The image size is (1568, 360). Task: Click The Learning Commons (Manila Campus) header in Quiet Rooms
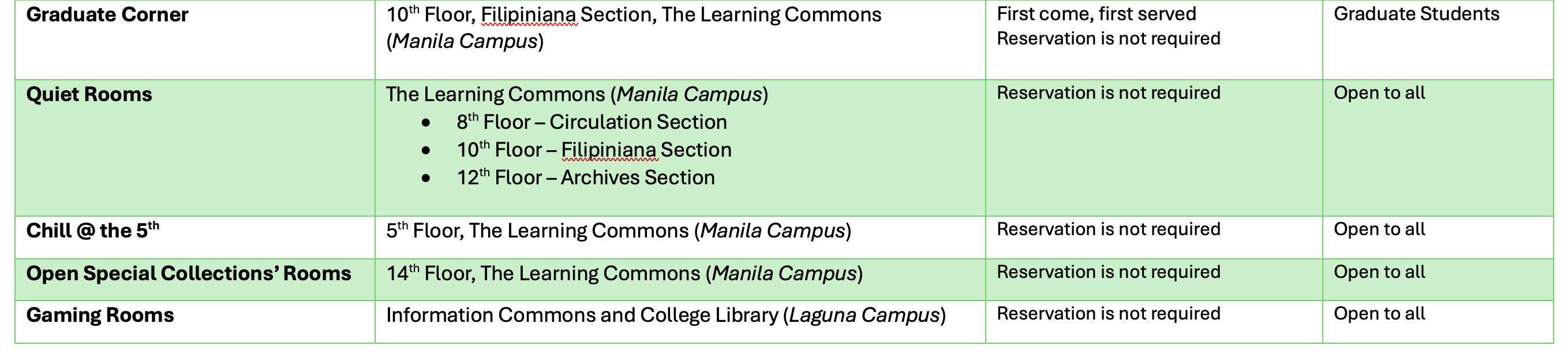pyautogui.click(x=577, y=94)
